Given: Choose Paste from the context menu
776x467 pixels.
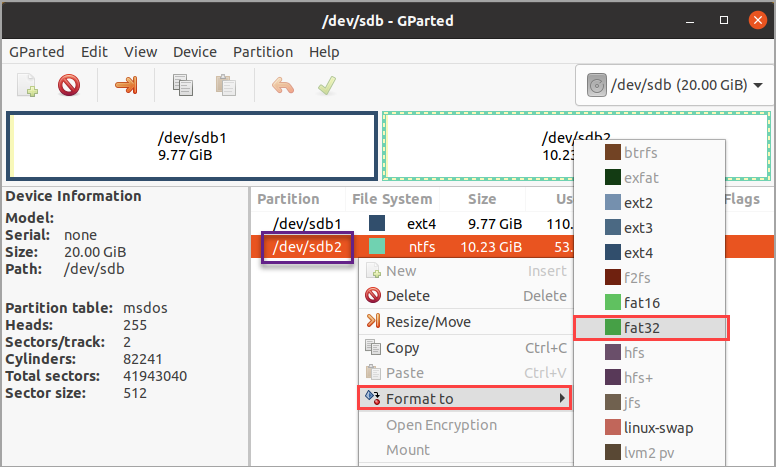Looking at the screenshot, I should (x=466, y=373).
